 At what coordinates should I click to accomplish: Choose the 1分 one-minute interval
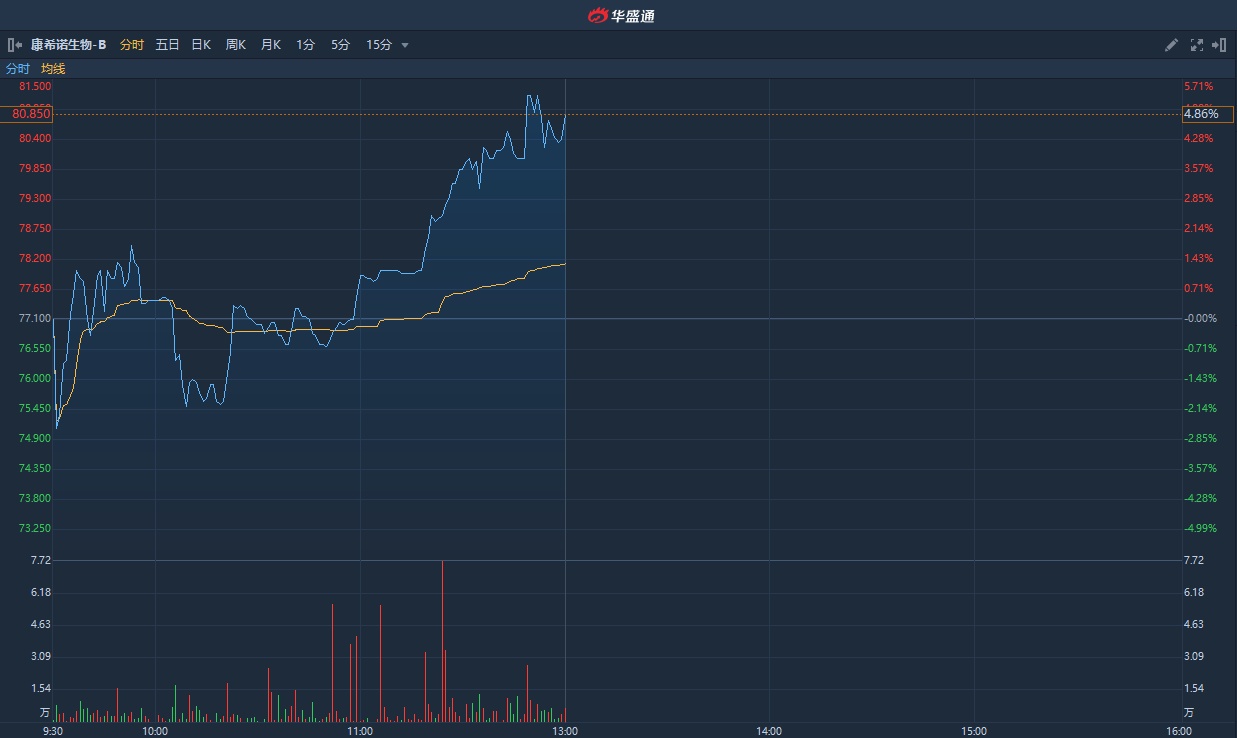(x=305, y=45)
